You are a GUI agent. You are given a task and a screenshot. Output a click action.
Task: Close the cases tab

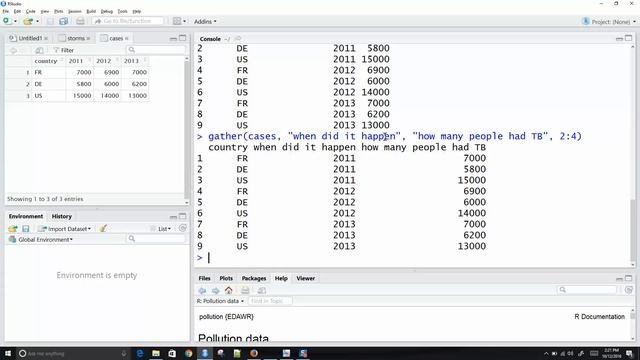pyautogui.click(x=127, y=38)
